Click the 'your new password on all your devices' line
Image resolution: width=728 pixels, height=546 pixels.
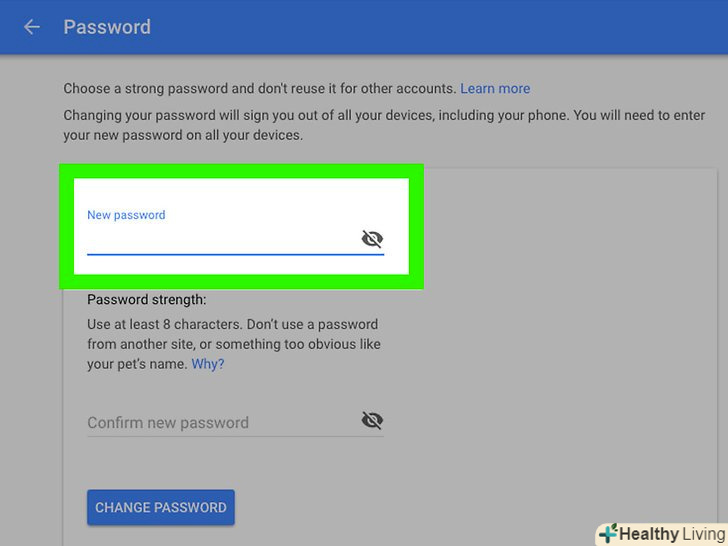tap(183, 135)
